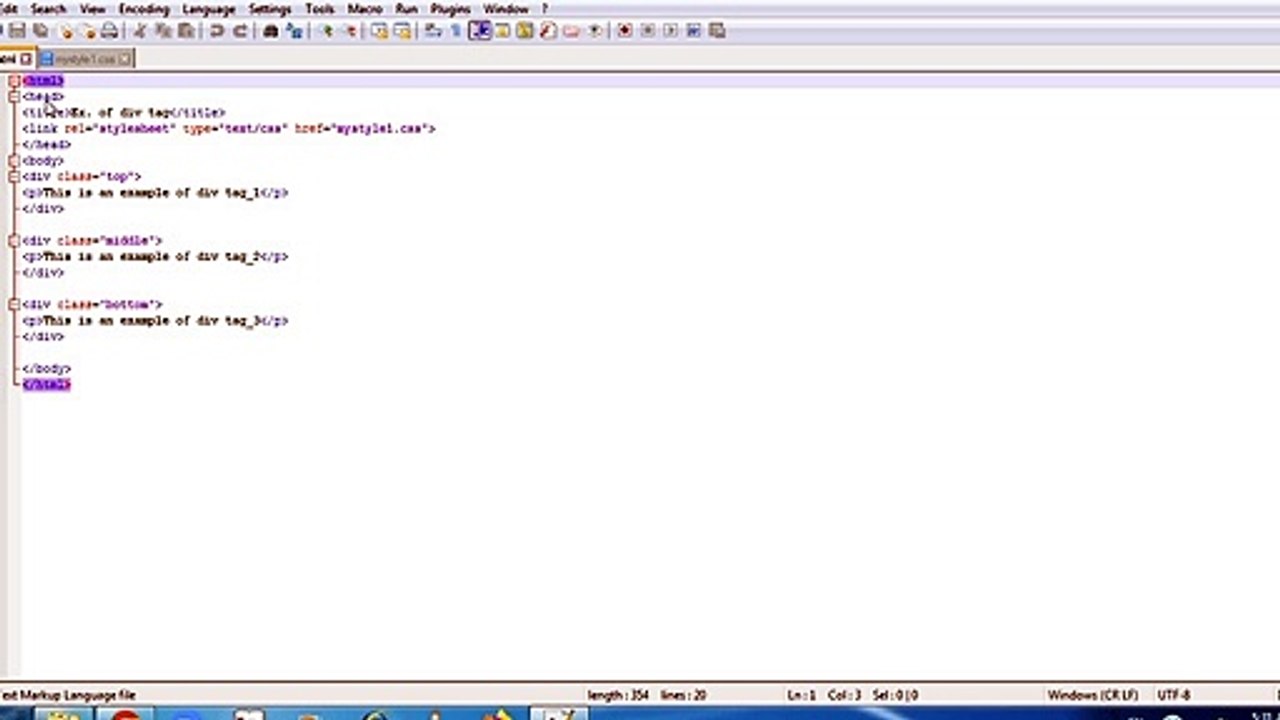Open the Search menu
This screenshot has width=1280, height=720.
48,8
